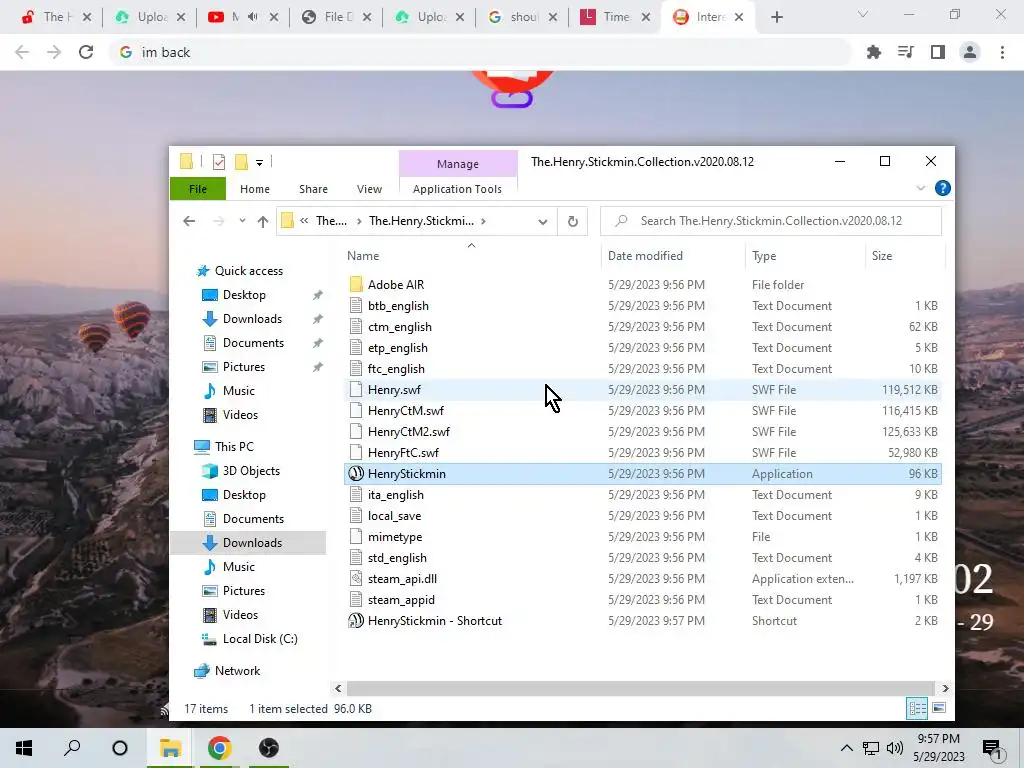Click the horizontal scrollbar right arrow
The width and height of the screenshot is (1024, 768).
click(x=945, y=688)
